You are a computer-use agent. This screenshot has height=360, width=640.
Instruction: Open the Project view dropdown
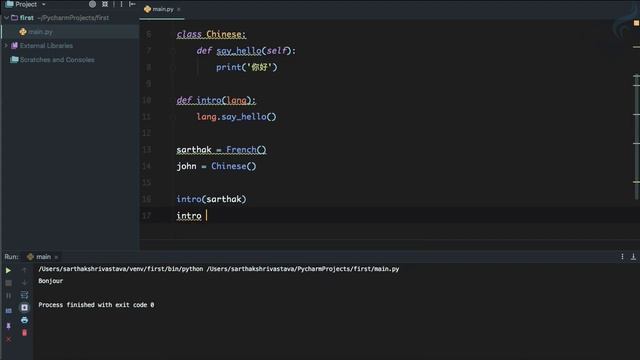(x=26, y=4)
